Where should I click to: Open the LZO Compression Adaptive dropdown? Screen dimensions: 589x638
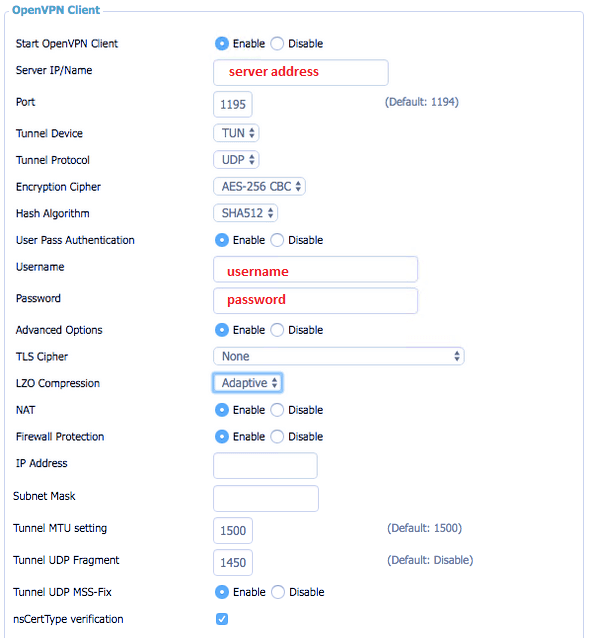(x=248, y=383)
